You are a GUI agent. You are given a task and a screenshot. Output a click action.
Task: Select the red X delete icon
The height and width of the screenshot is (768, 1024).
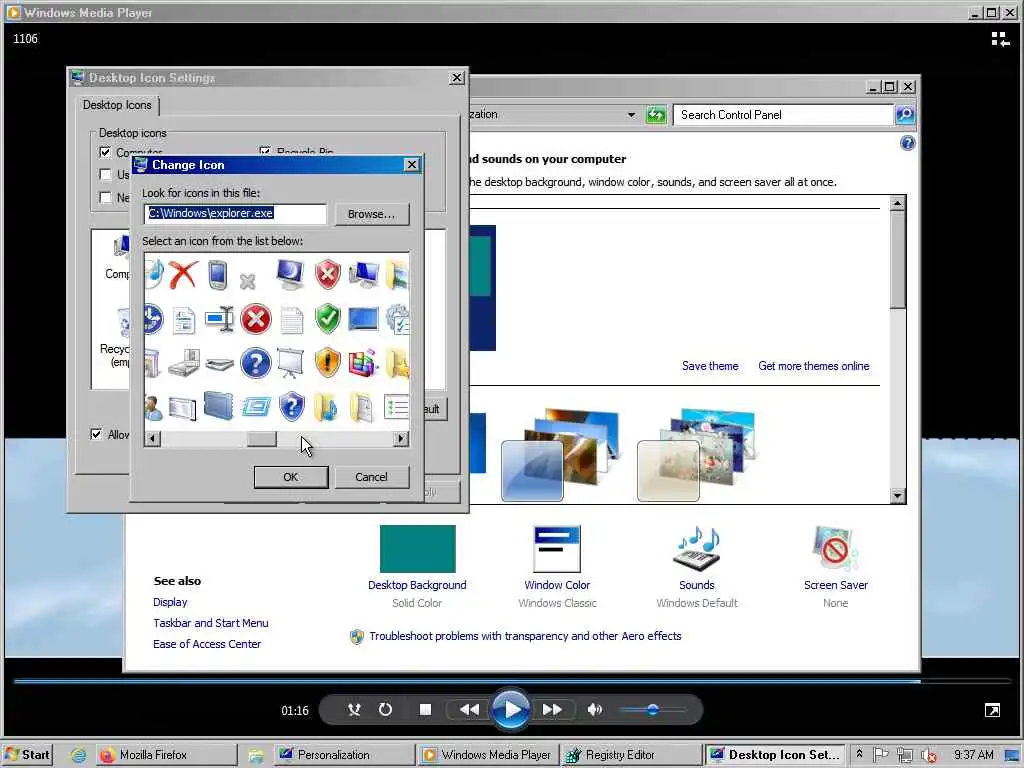[x=183, y=274]
